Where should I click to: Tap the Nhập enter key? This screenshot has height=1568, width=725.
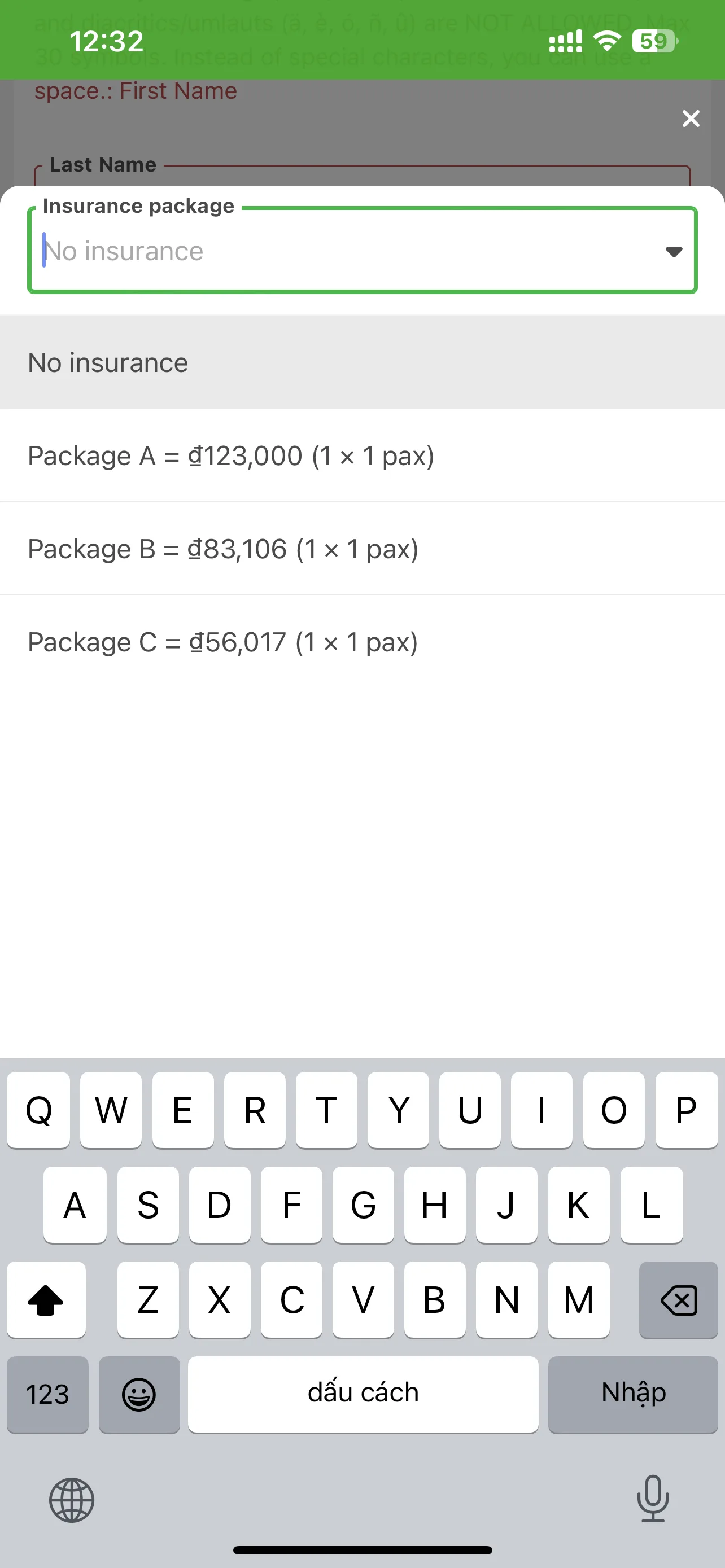(633, 1394)
